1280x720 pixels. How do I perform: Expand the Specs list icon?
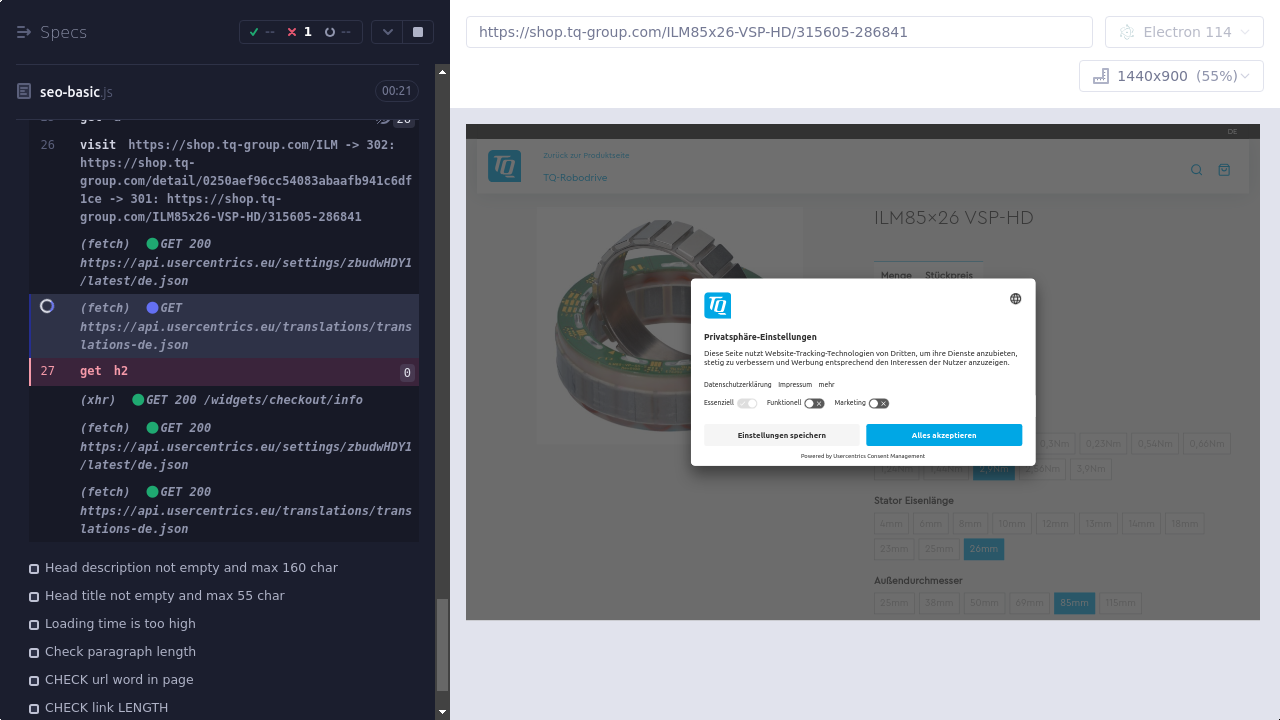click(24, 32)
